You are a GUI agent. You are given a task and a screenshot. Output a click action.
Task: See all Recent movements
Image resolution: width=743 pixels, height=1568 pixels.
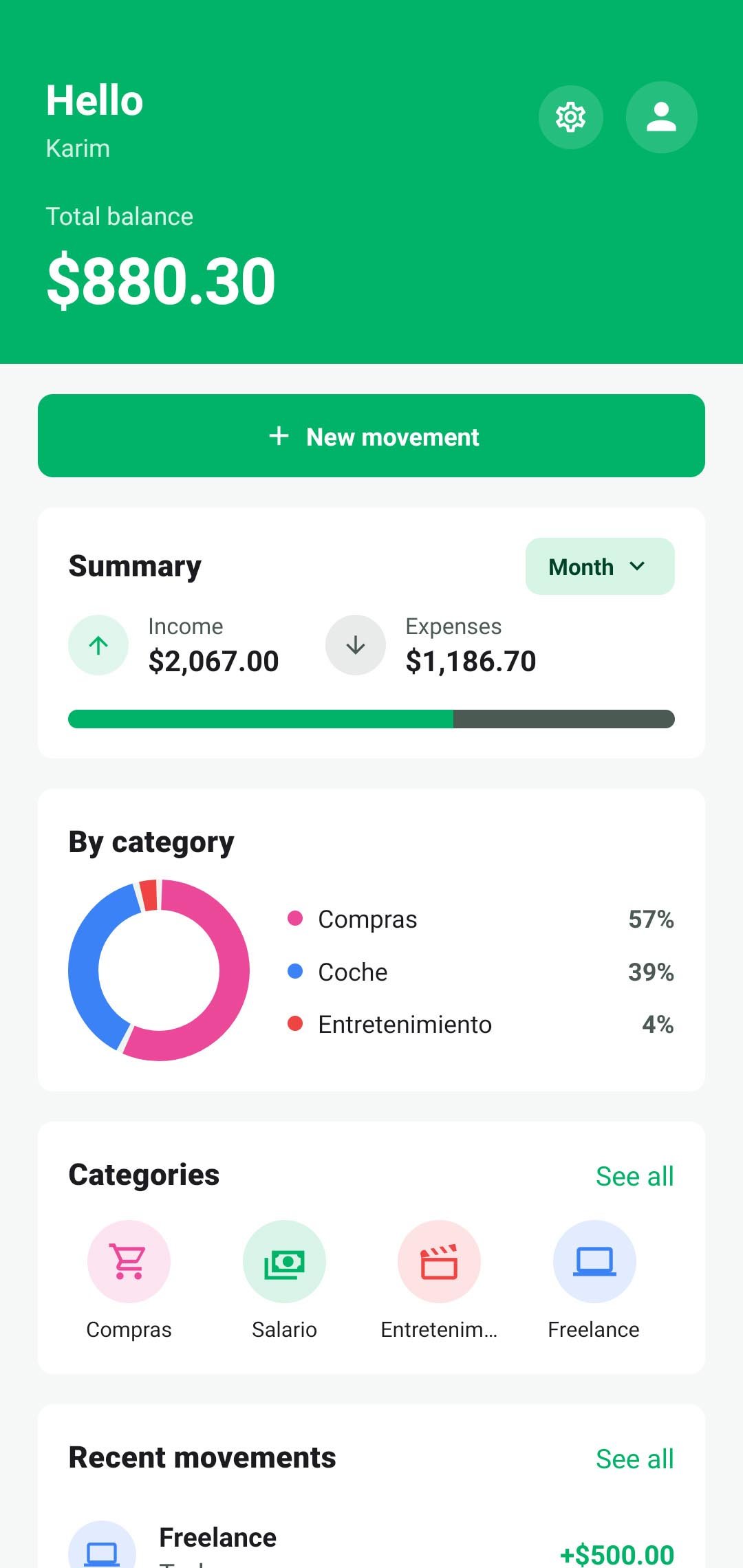click(634, 1459)
